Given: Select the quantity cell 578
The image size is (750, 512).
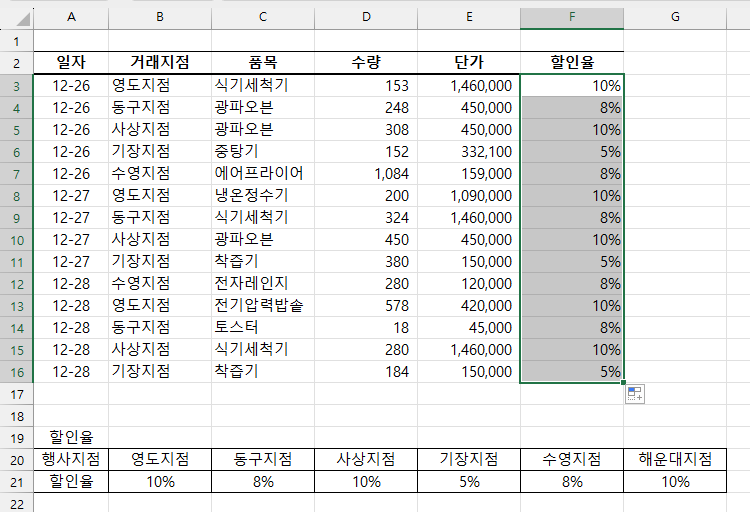Looking at the screenshot, I should [366, 305].
